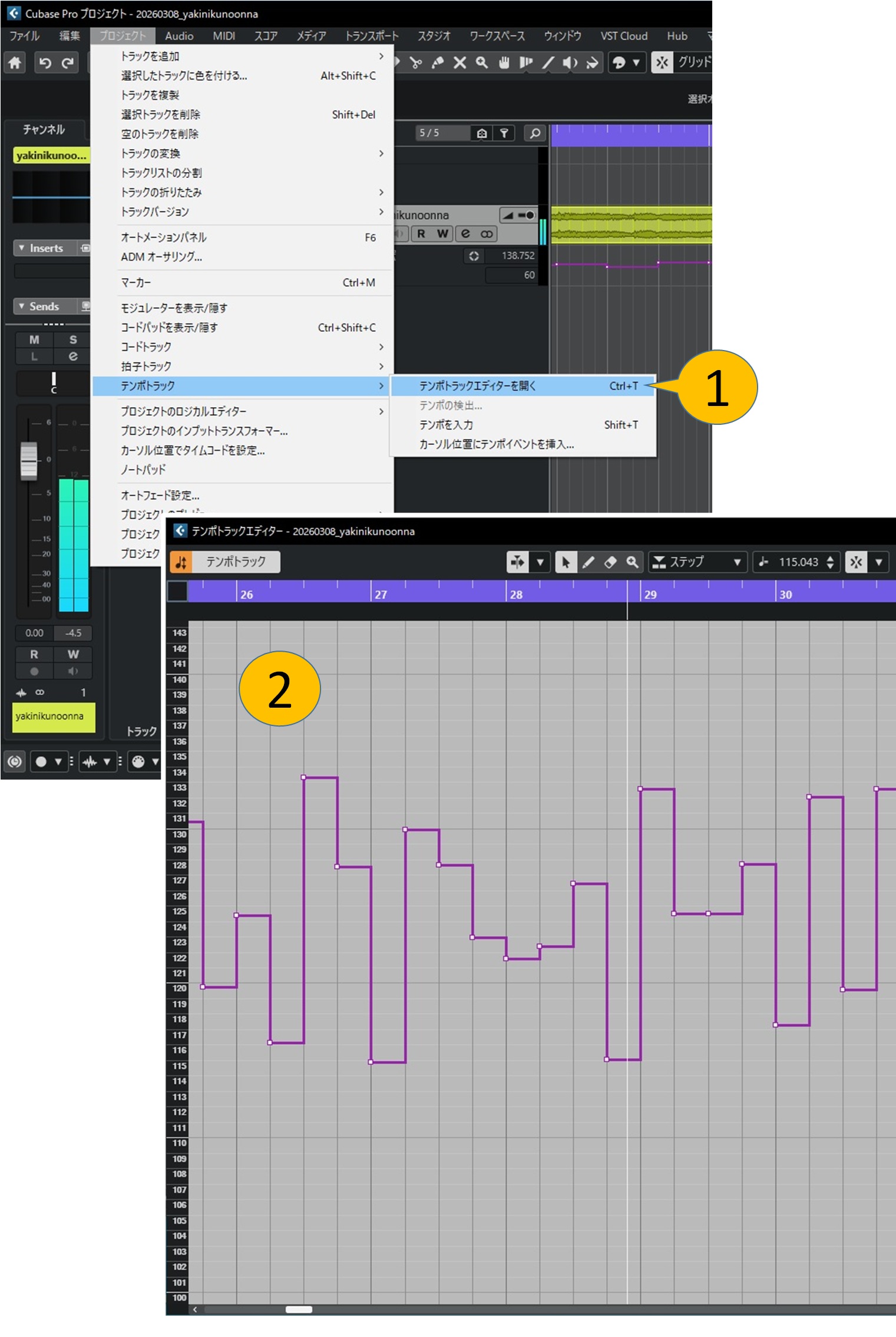
Task: Select the arrow object selection tool
Action: coord(566,562)
